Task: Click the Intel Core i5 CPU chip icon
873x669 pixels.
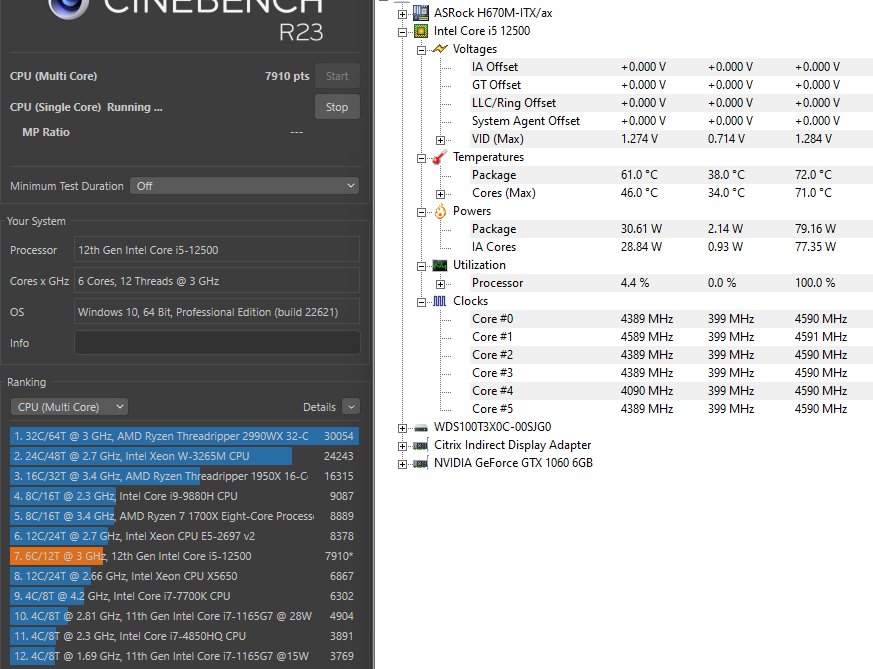Action: [x=421, y=31]
